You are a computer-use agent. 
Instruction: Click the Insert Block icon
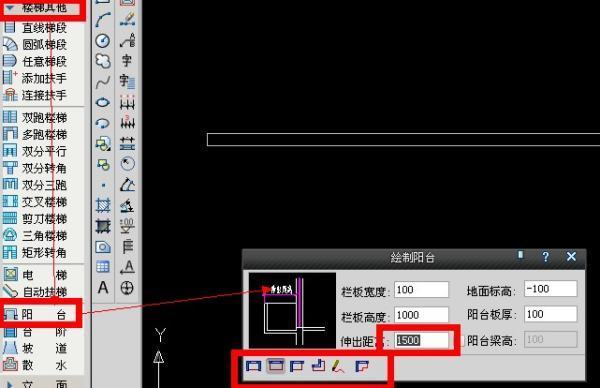103,144
